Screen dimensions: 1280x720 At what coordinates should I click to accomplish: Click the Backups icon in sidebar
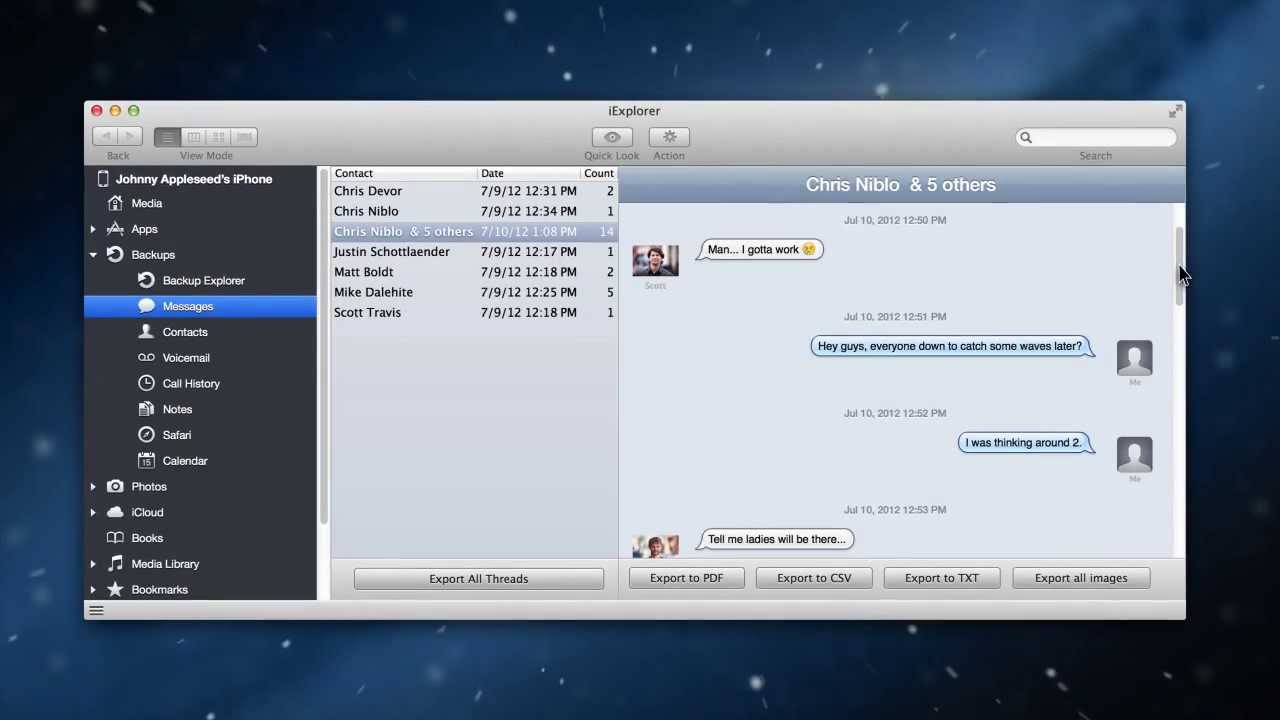coord(115,255)
